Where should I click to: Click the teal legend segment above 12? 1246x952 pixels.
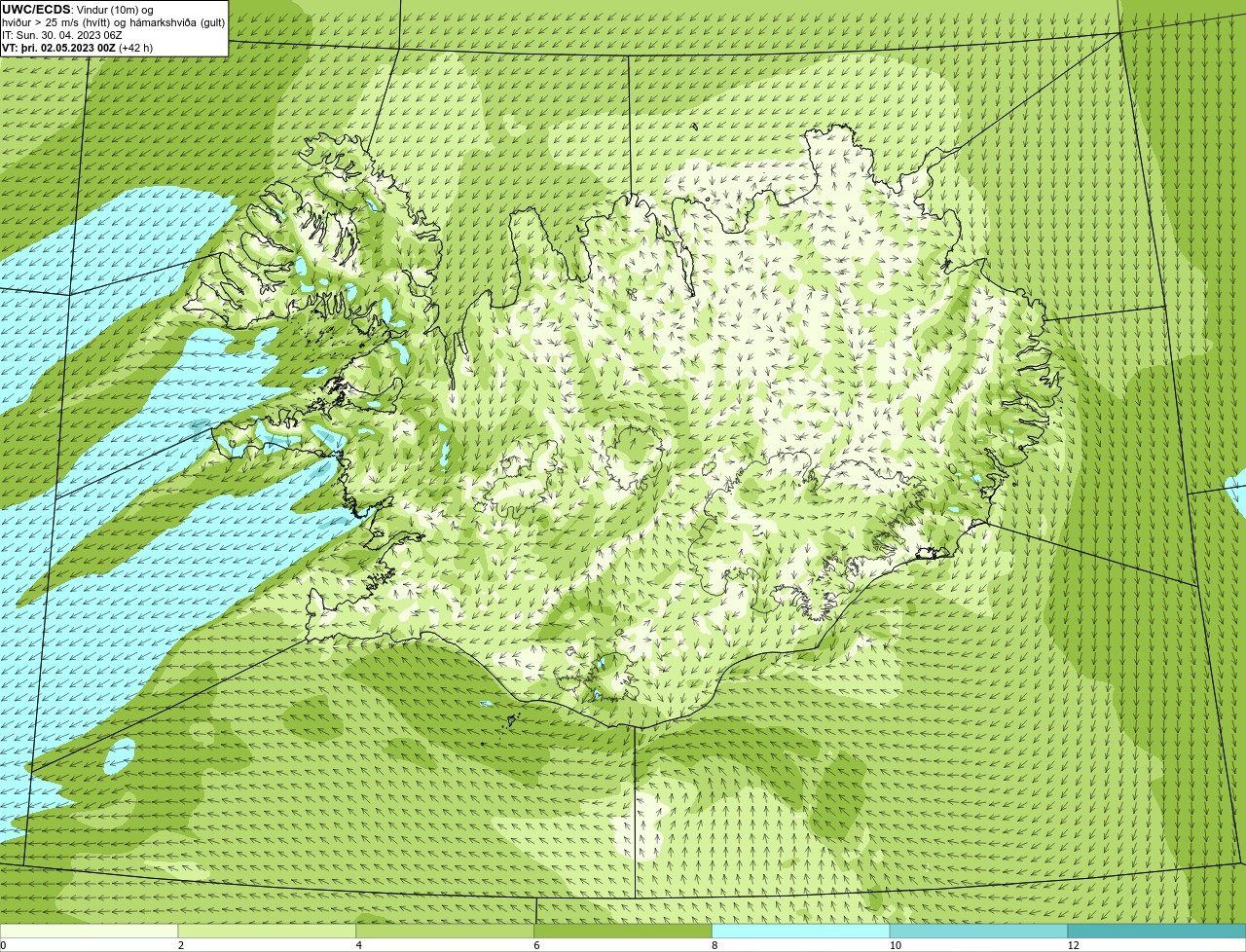click(x=1157, y=932)
